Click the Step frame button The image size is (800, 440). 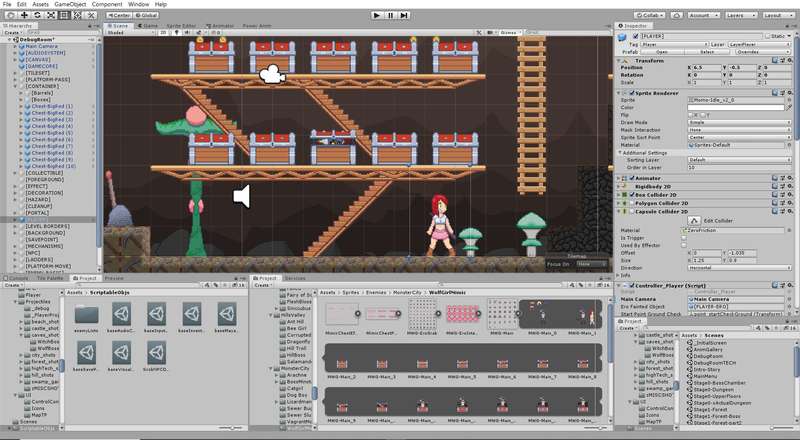[x=404, y=15]
